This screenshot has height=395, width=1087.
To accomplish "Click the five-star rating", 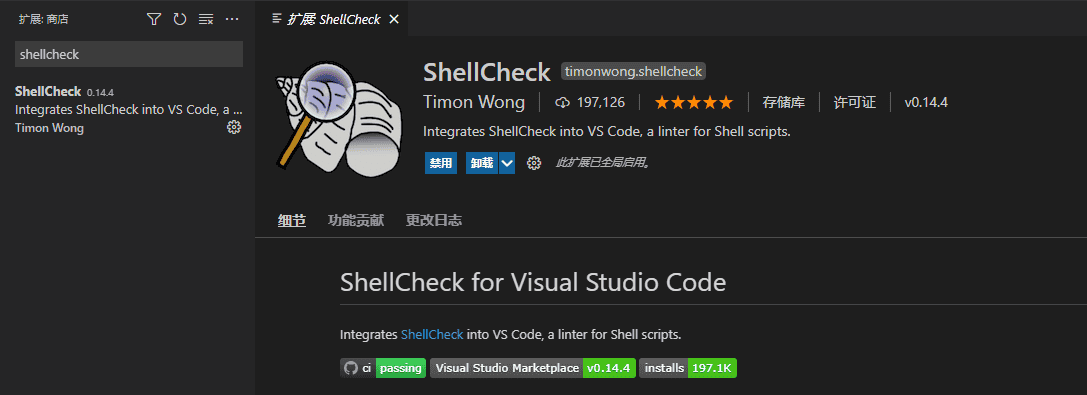I will coord(693,103).
